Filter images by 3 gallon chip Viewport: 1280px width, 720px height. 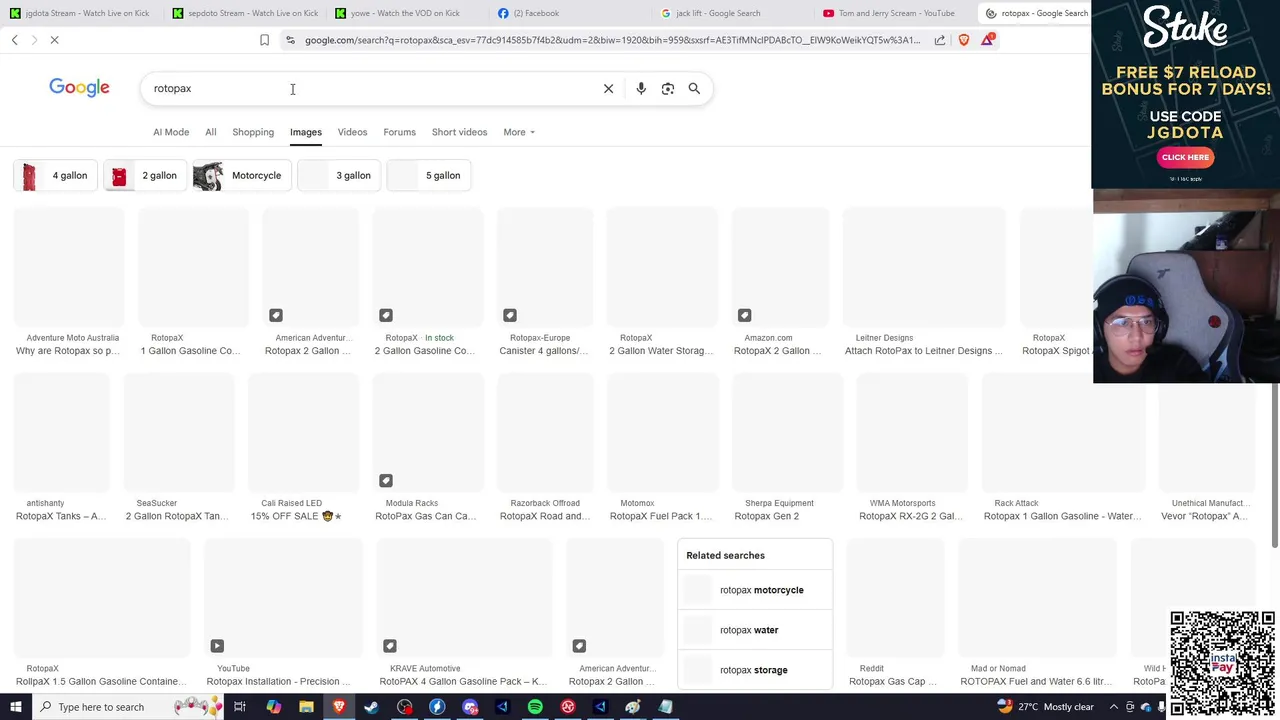click(339, 175)
